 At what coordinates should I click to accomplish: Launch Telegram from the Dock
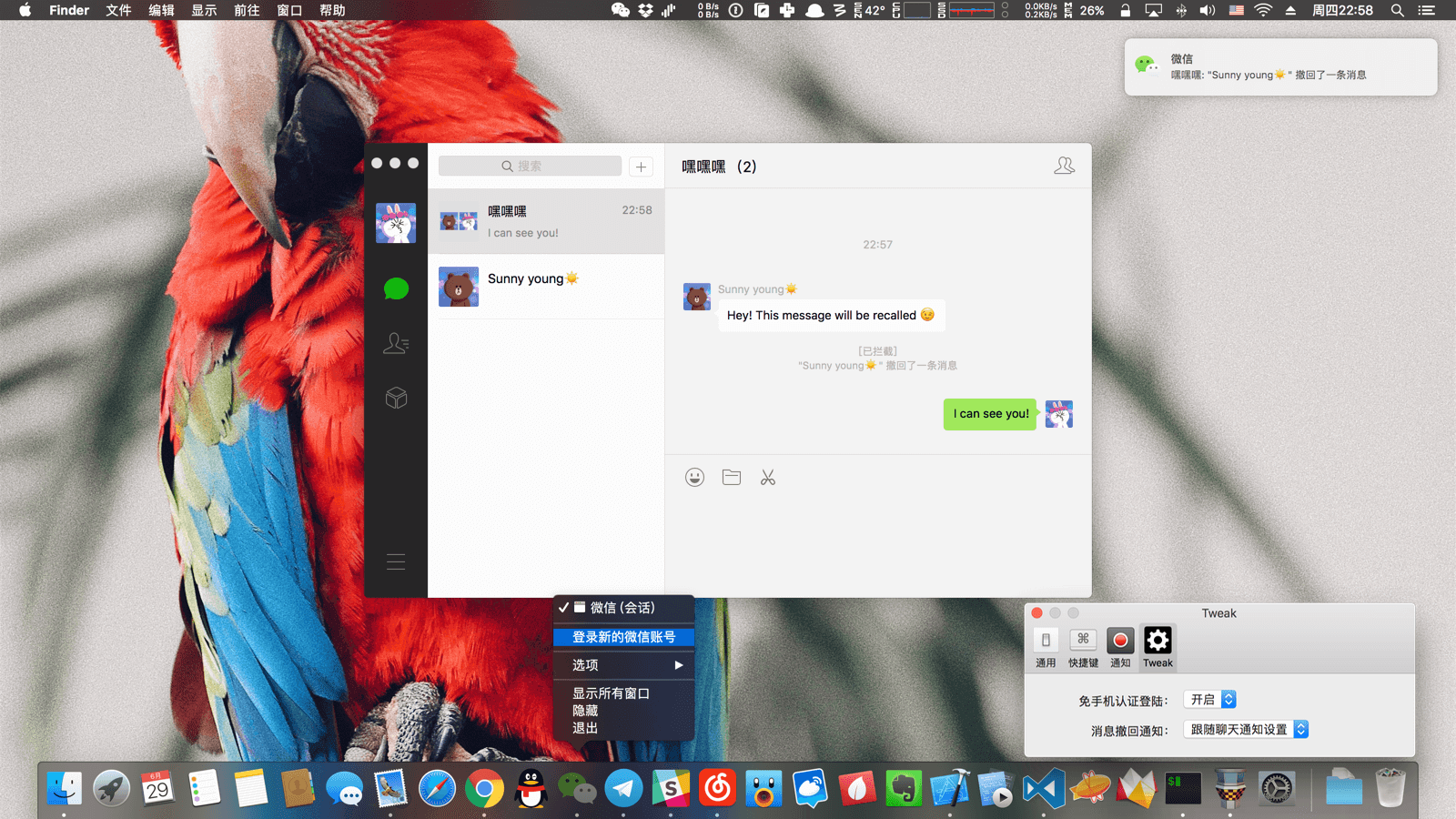[x=623, y=788]
